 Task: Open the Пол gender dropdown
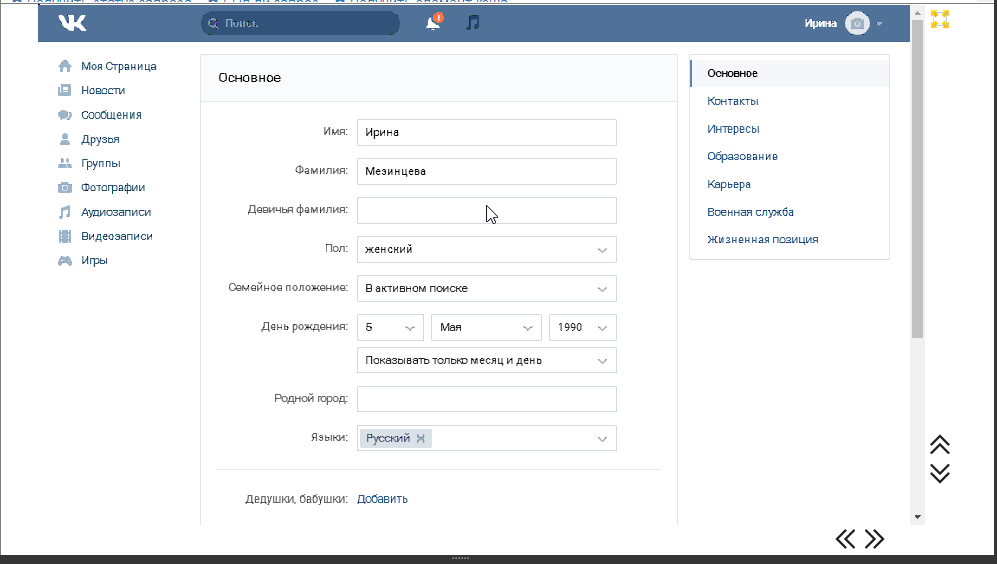coord(486,249)
